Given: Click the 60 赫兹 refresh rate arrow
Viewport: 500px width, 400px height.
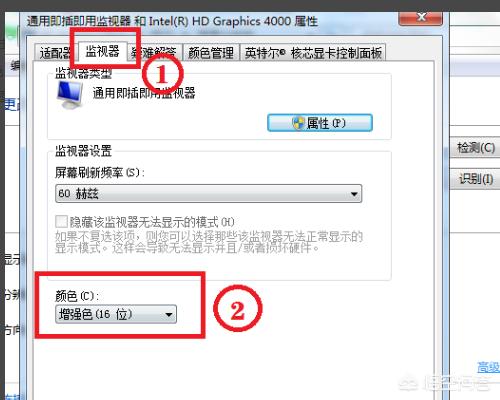Looking at the screenshot, I should [354, 194].
